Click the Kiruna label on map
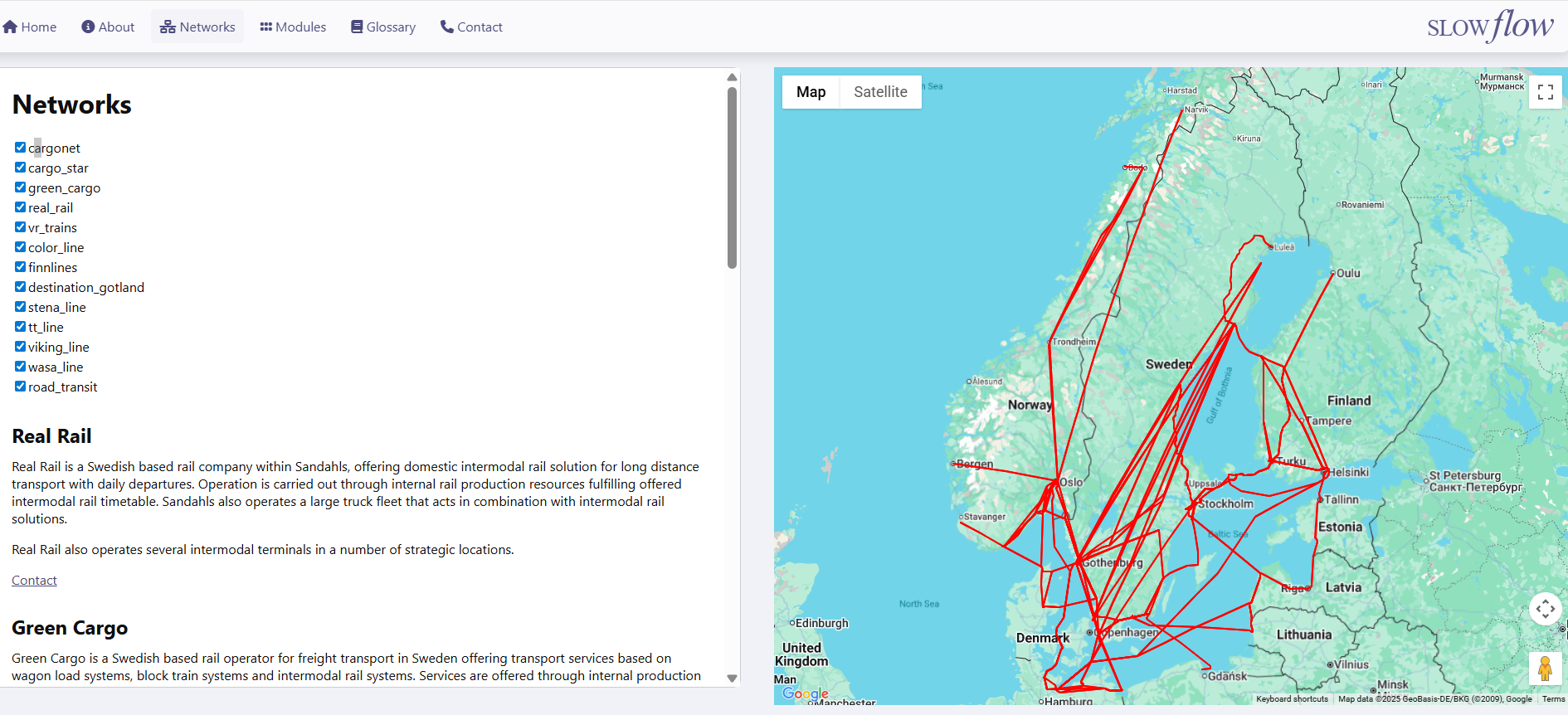 tap(1249, 139)
